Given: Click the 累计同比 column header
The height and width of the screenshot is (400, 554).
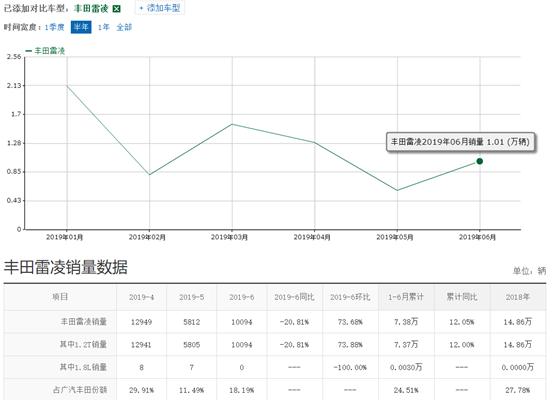Looking at the screenshot, I should click(x=462, y=297).
